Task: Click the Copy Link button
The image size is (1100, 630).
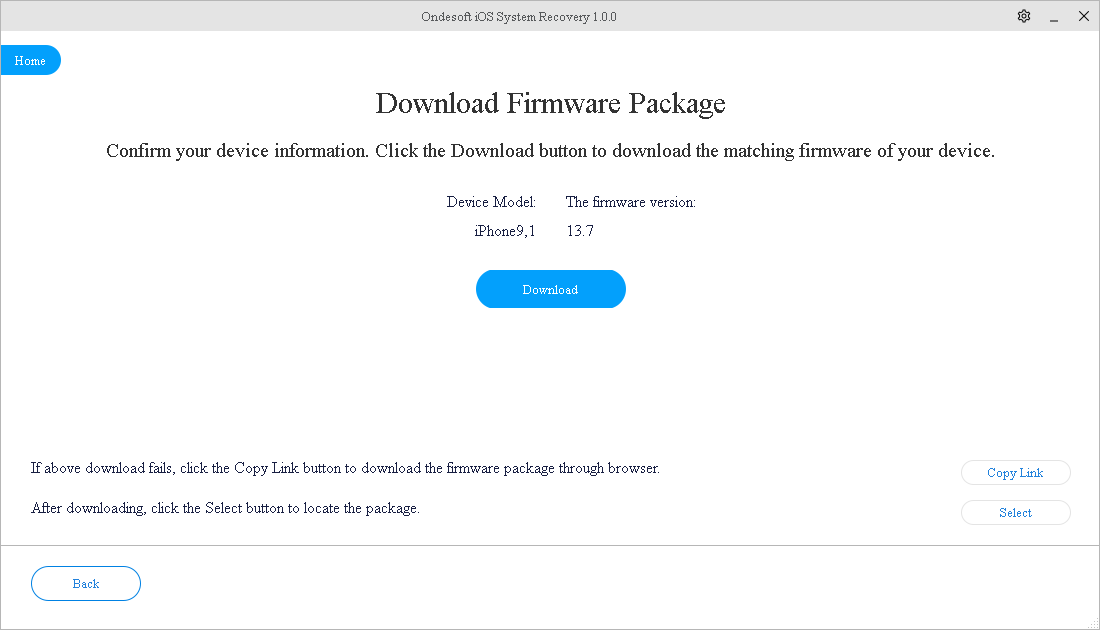Action: coord(1015,473)
